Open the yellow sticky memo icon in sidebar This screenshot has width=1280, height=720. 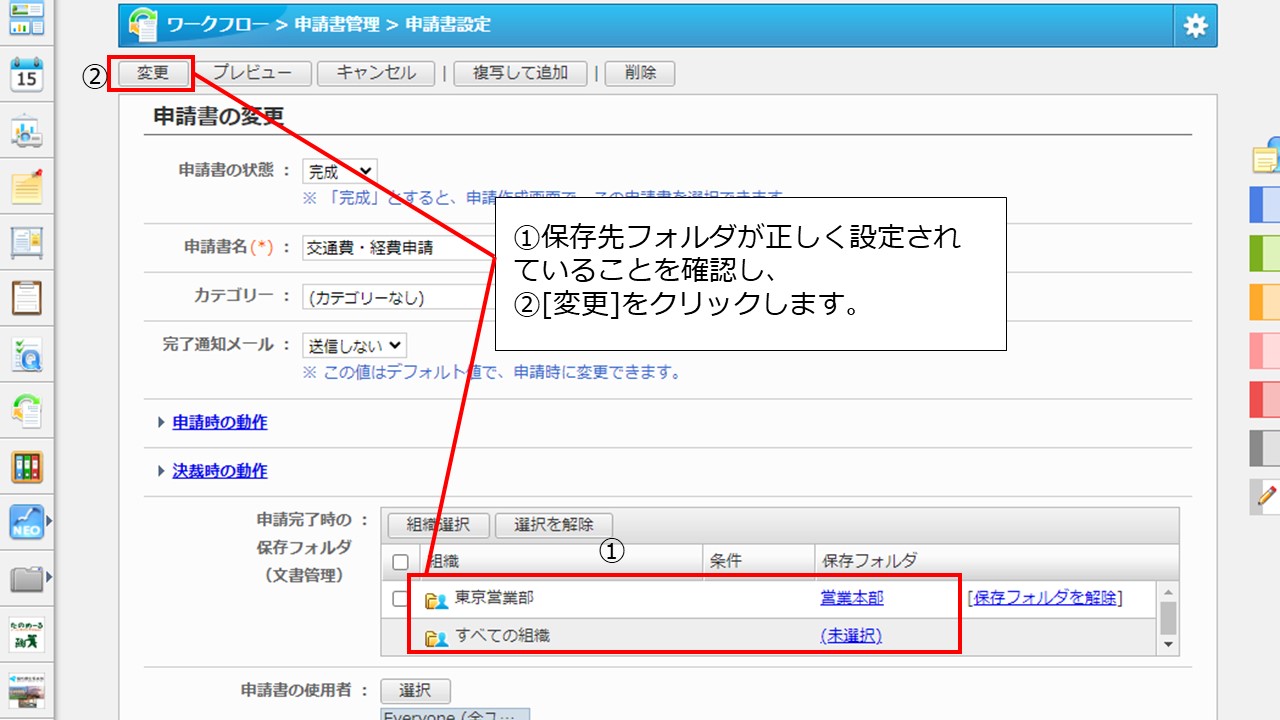[27, 186]
